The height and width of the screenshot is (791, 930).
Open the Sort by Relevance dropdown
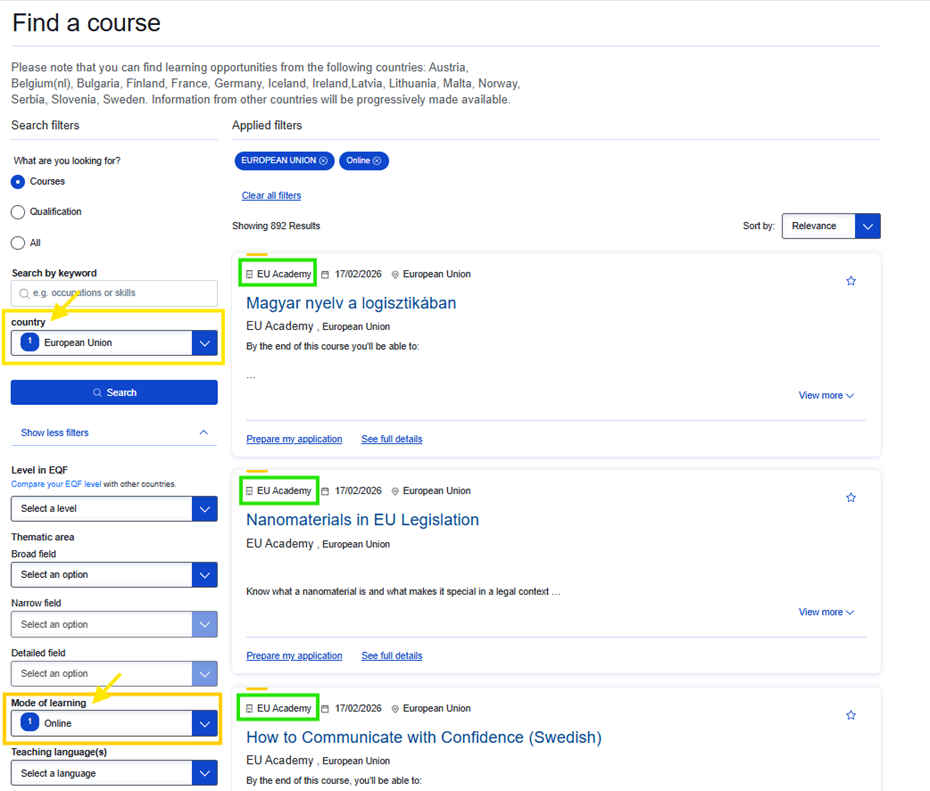[x=831, y=226]
